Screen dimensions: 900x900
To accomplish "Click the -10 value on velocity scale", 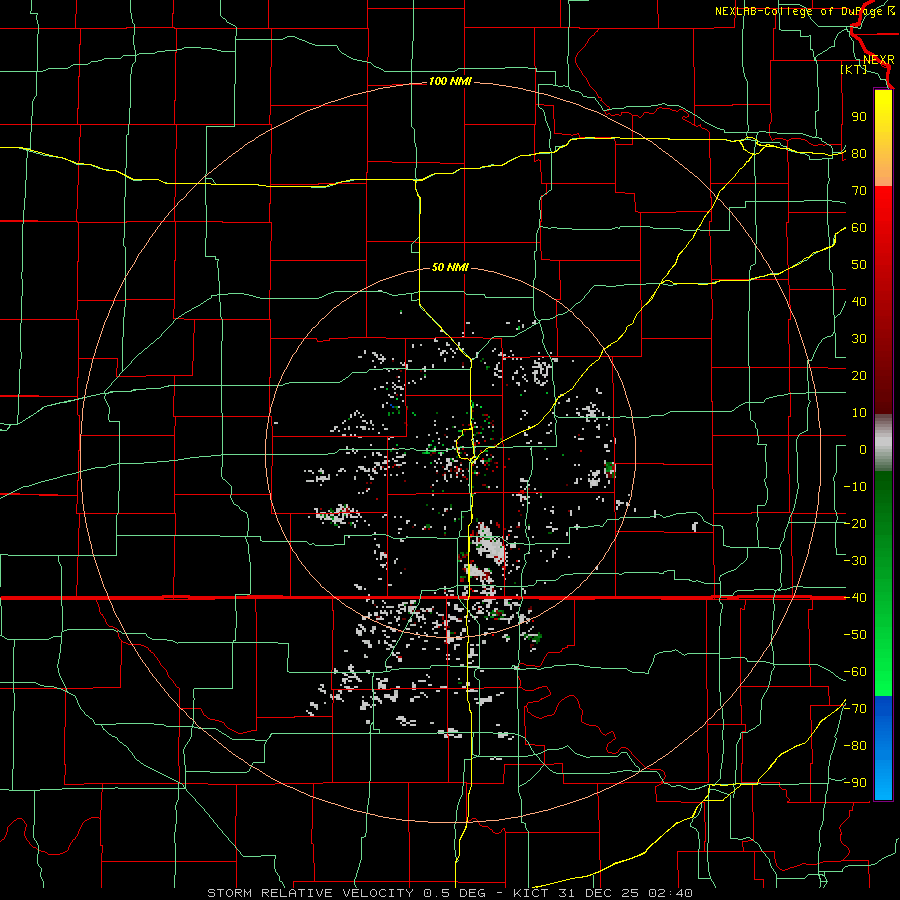I will tap(855, 487).
